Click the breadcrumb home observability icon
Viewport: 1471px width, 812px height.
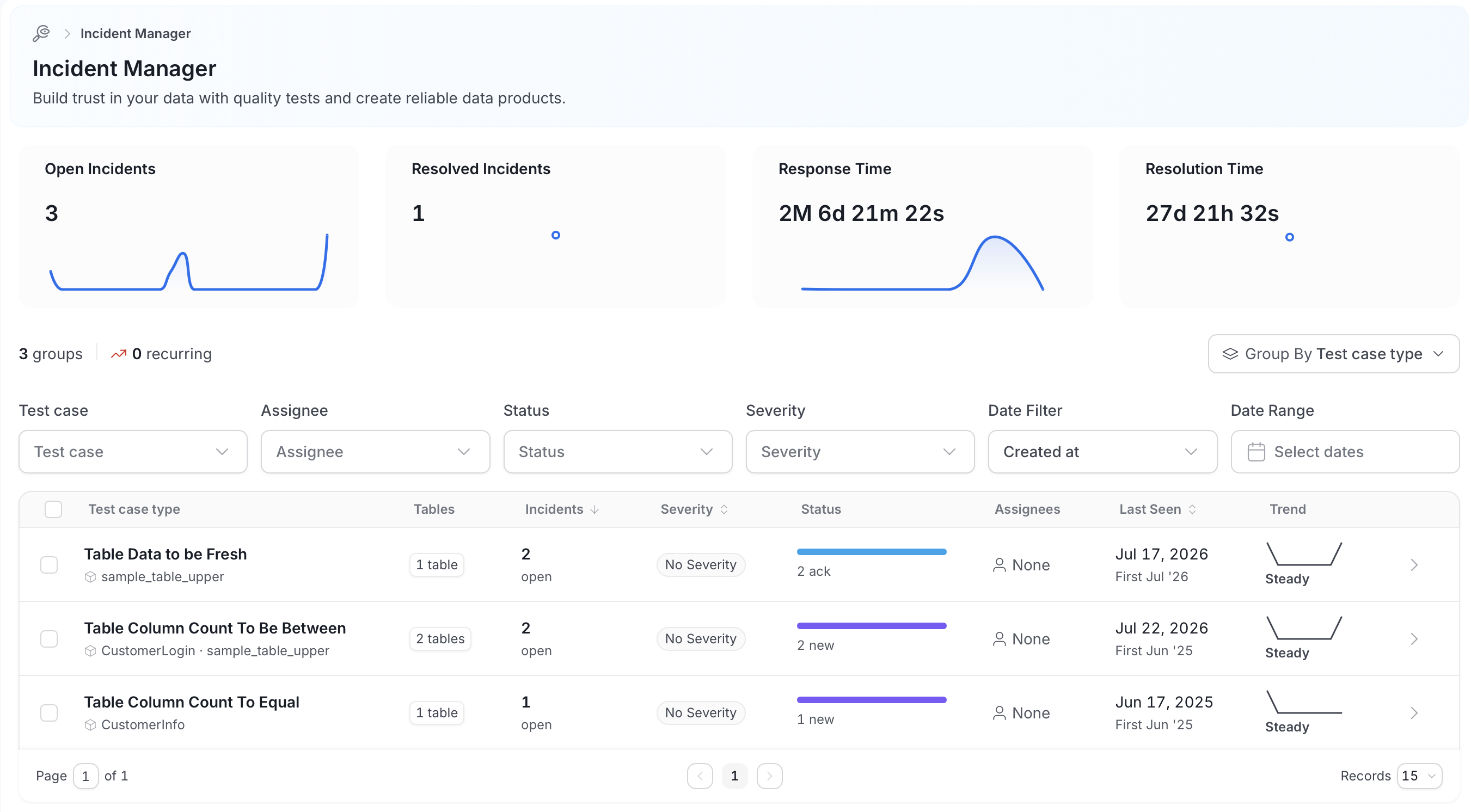point(42,33)
